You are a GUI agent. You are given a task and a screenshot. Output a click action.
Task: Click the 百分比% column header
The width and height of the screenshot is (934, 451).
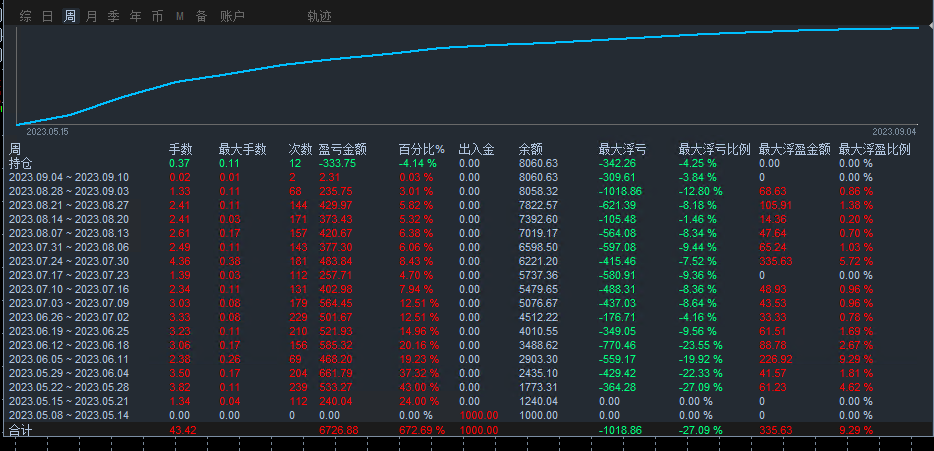pos(422,150)
